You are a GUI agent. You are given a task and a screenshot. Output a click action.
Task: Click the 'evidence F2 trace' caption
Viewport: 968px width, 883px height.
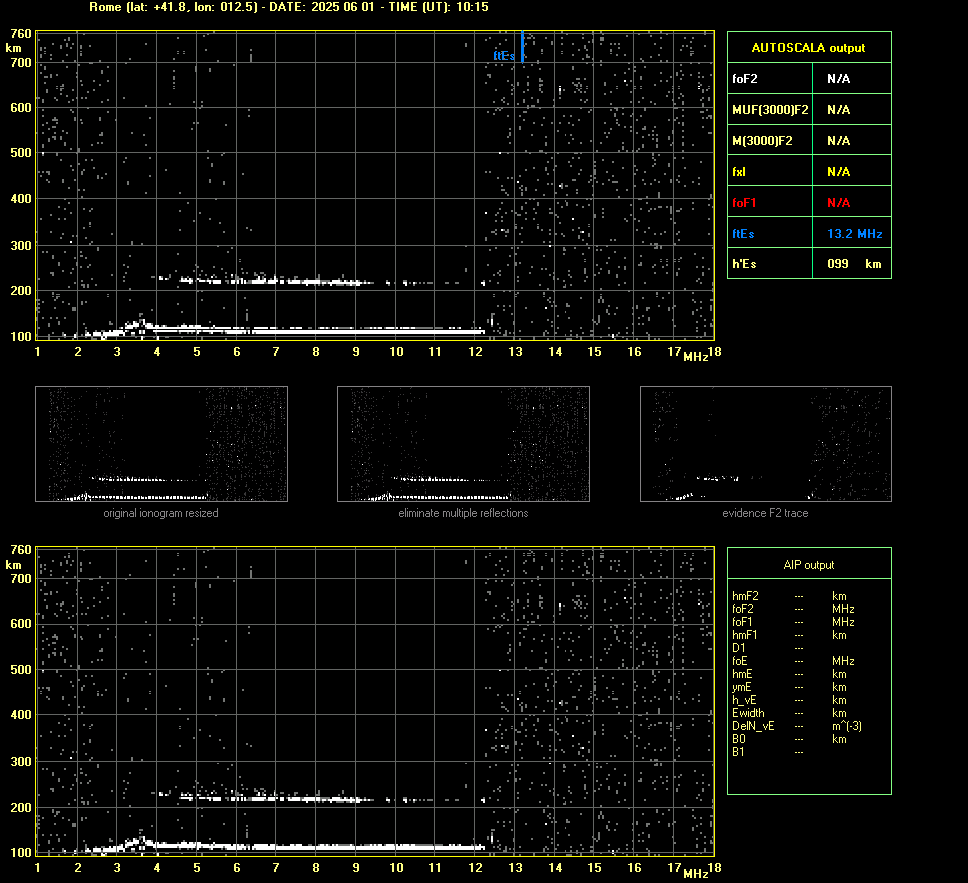[765, 513]
